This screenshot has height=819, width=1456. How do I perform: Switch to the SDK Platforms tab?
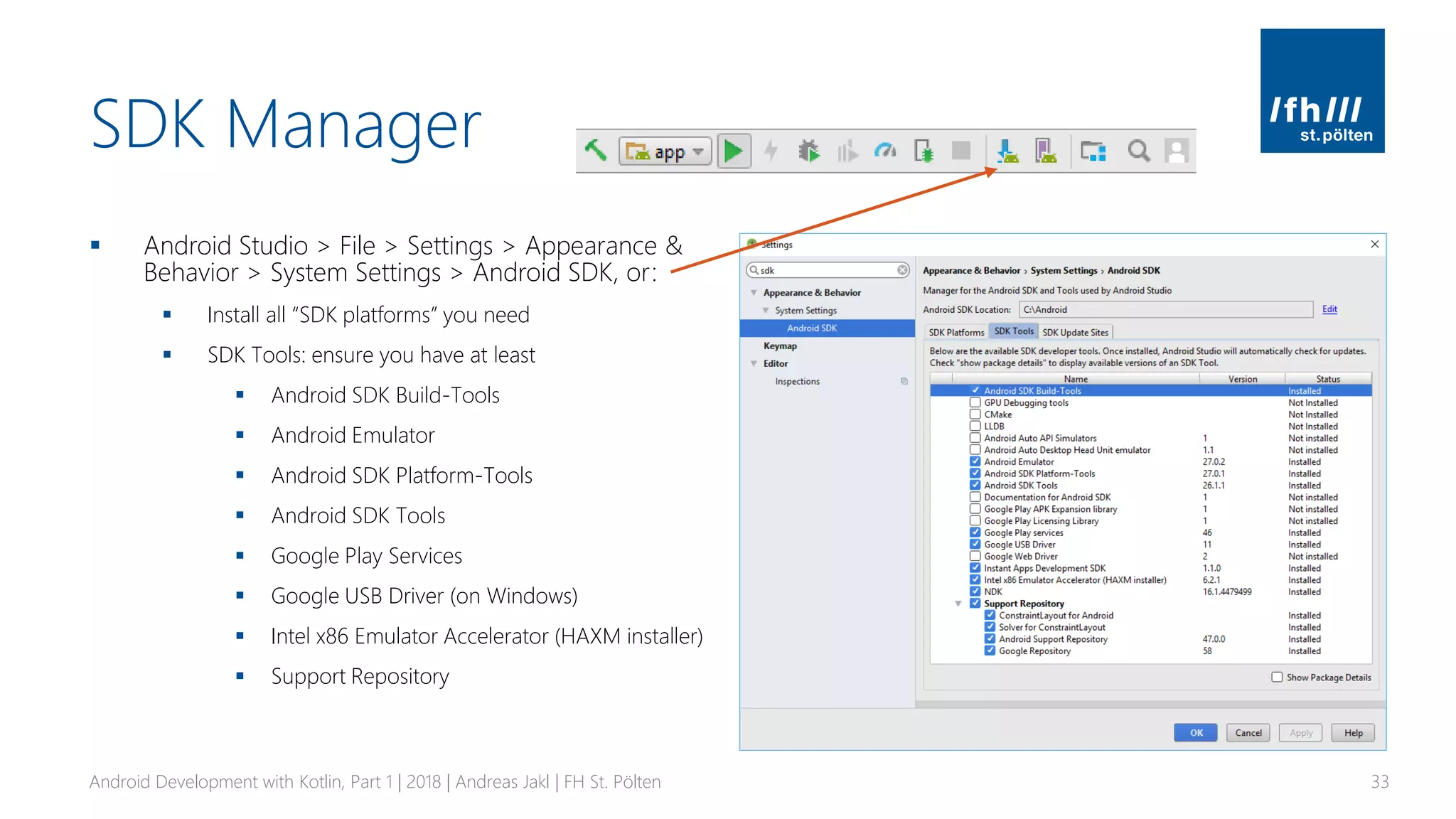[x=956, y=333]
